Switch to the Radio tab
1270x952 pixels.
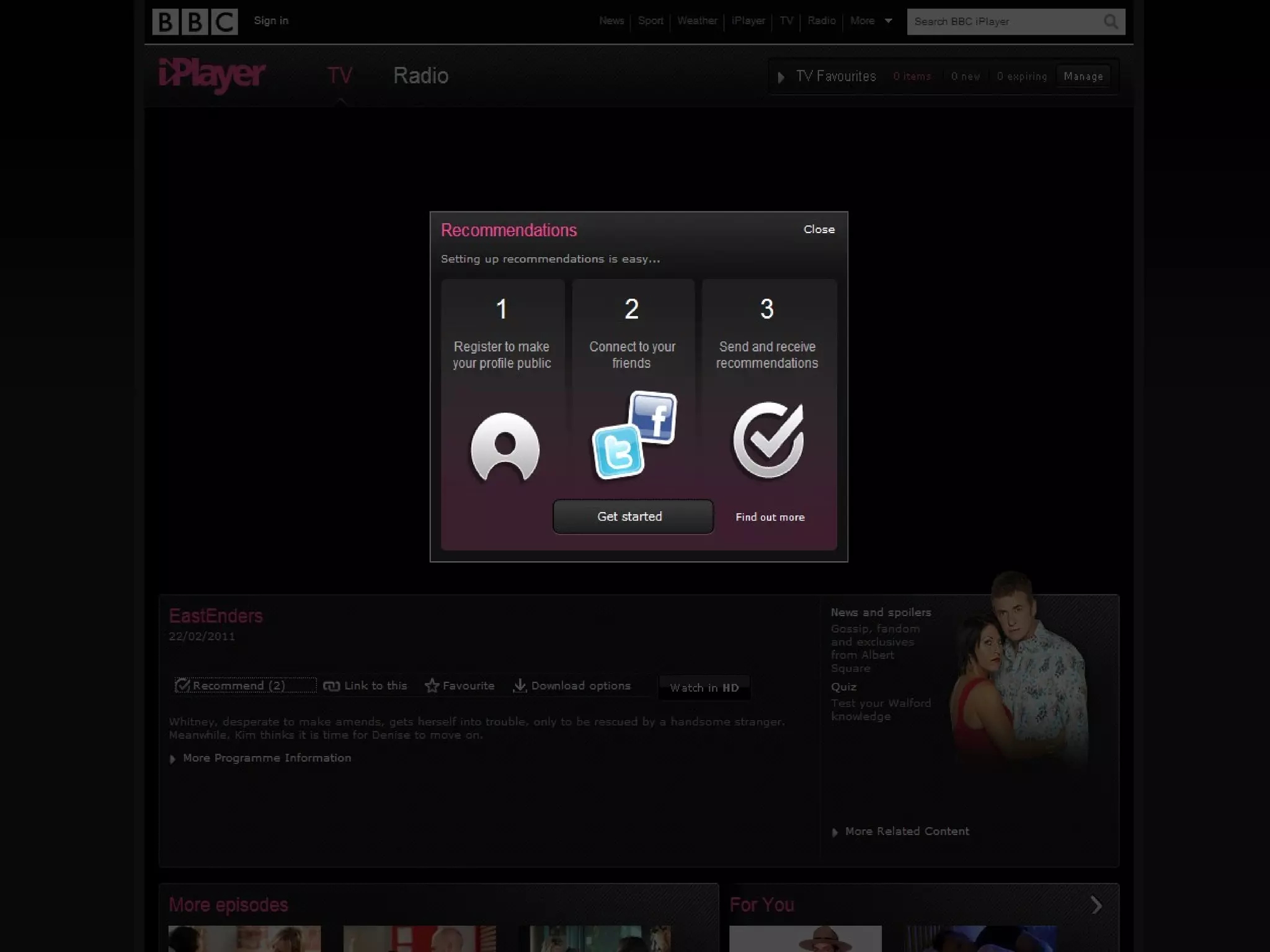click(x=420, y=76)
